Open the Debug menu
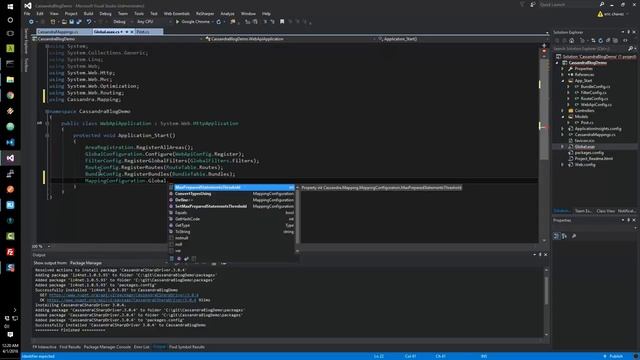Screen dimensions: 640x360 (105, 13)
